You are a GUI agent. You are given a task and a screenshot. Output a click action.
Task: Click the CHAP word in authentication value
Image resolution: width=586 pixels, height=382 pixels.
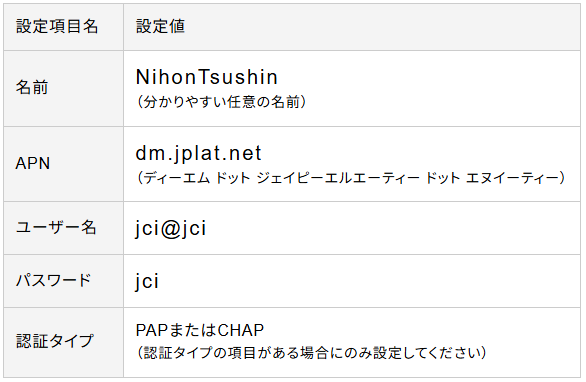coord(241,330)
